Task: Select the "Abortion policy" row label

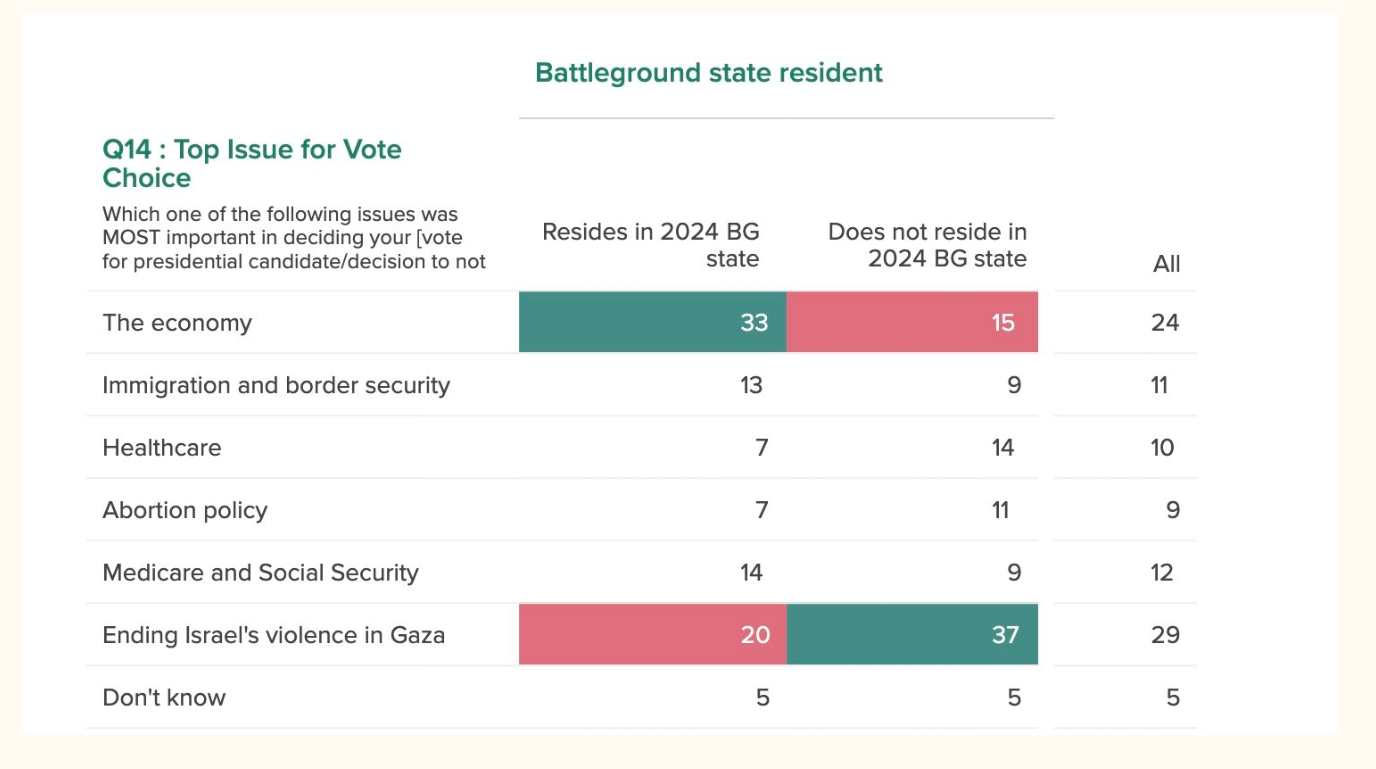Action: click(185, 511)
